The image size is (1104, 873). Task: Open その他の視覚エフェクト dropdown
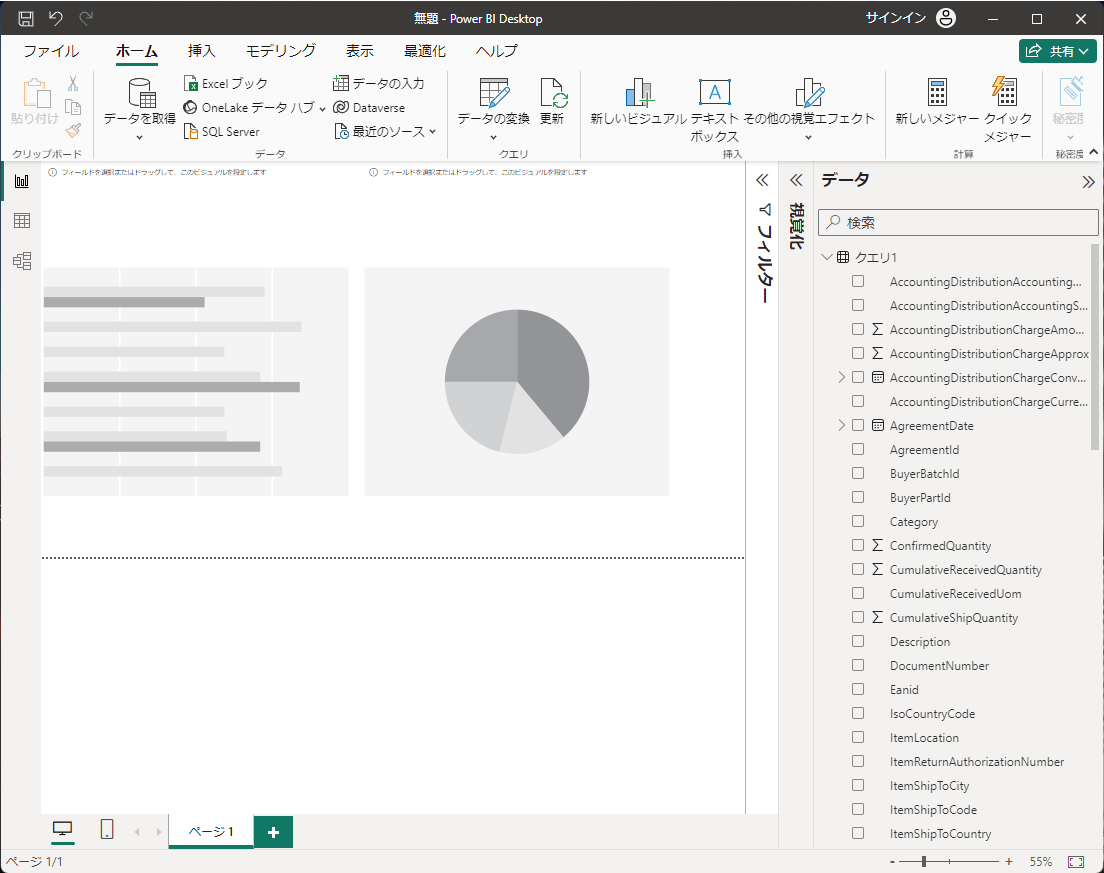(808, 137)
